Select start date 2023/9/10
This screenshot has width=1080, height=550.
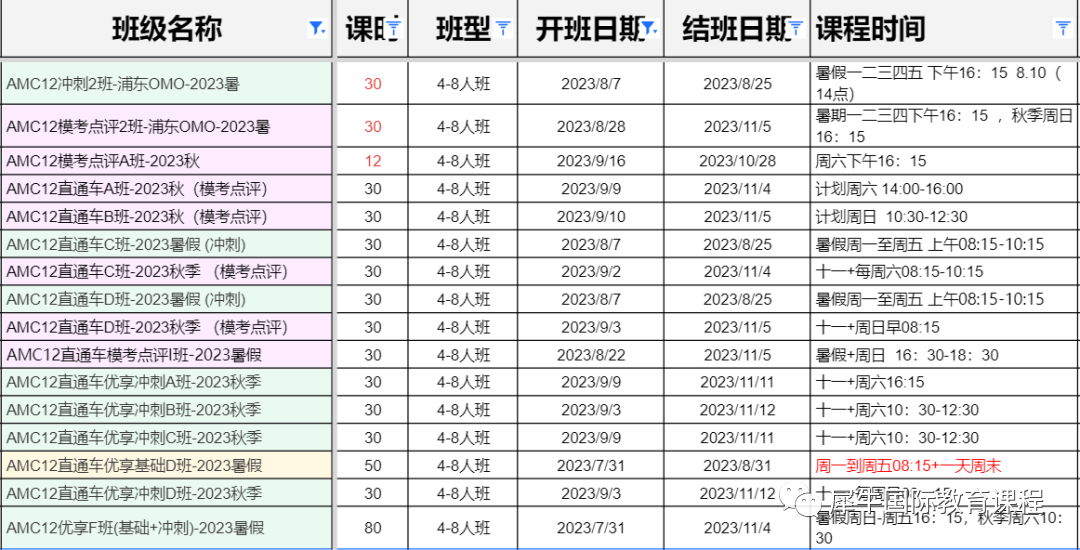[591, 216]
